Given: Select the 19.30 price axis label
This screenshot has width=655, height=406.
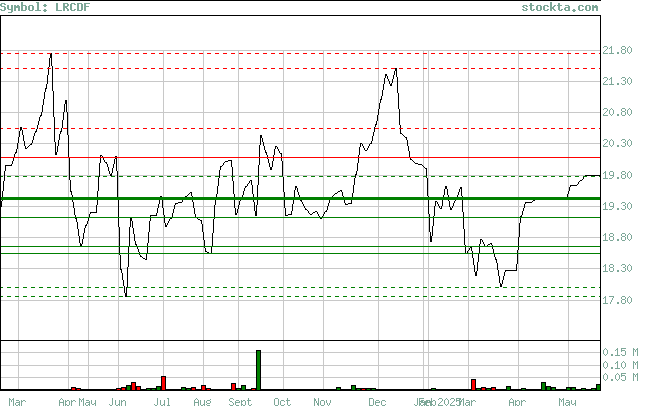Looking at the screenshot, I should coord(617,206).
